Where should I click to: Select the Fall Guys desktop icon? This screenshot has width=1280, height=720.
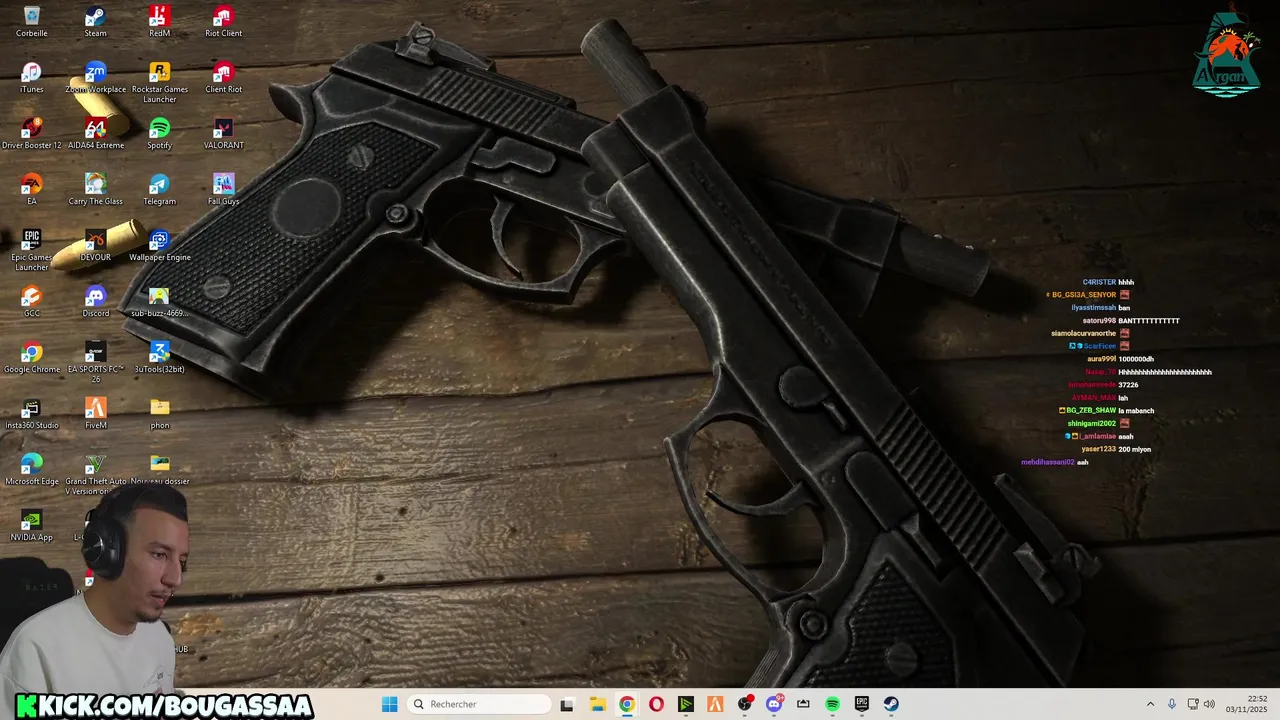coord(223,190)
